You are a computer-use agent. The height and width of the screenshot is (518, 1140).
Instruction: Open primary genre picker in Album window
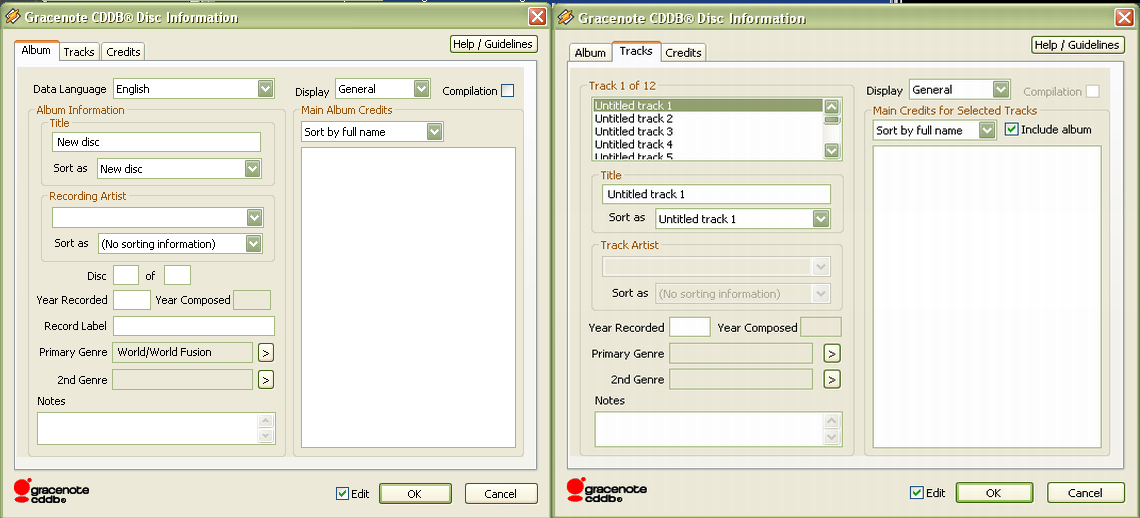266,353
